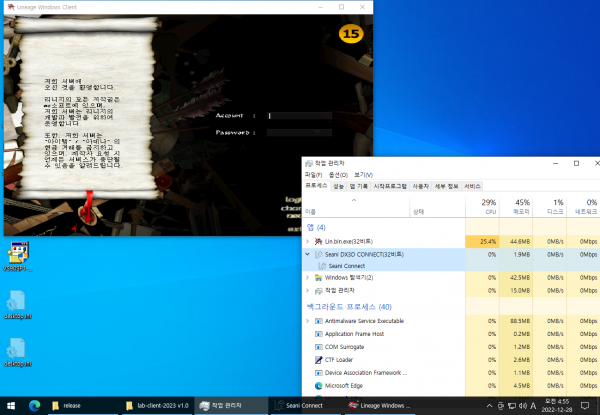Switch to the 서비스 tab
The height and width of the screenshot is (415, 600).
[472, 186]
